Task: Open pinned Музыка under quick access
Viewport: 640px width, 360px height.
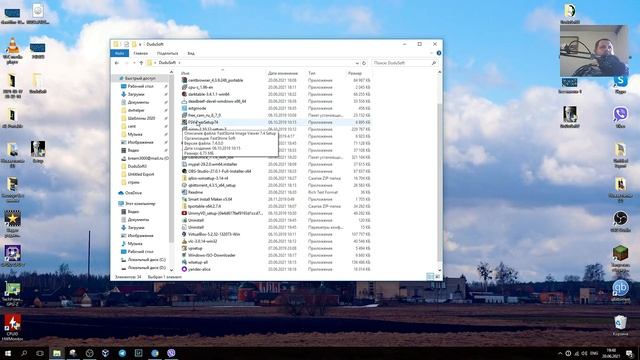Action: coord(135,134)
